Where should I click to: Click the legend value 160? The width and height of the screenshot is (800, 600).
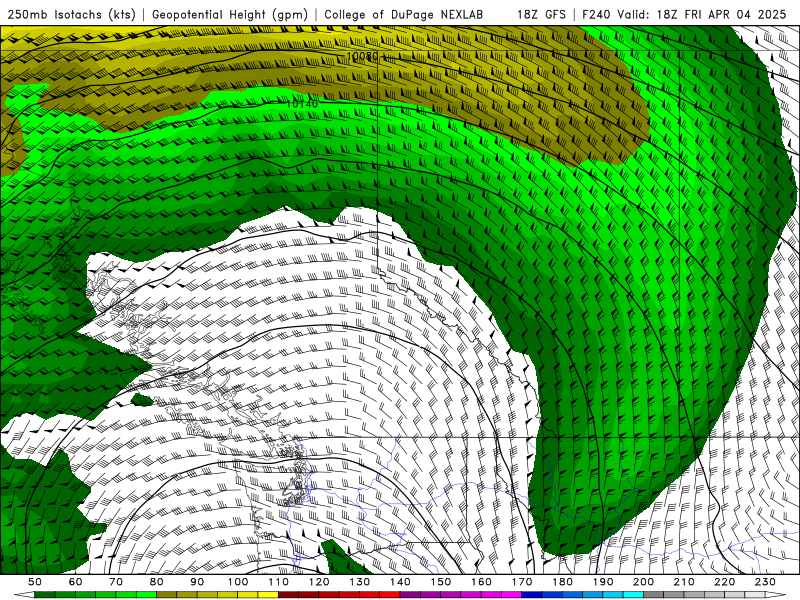pyautogui.click(x=481, y=582)
